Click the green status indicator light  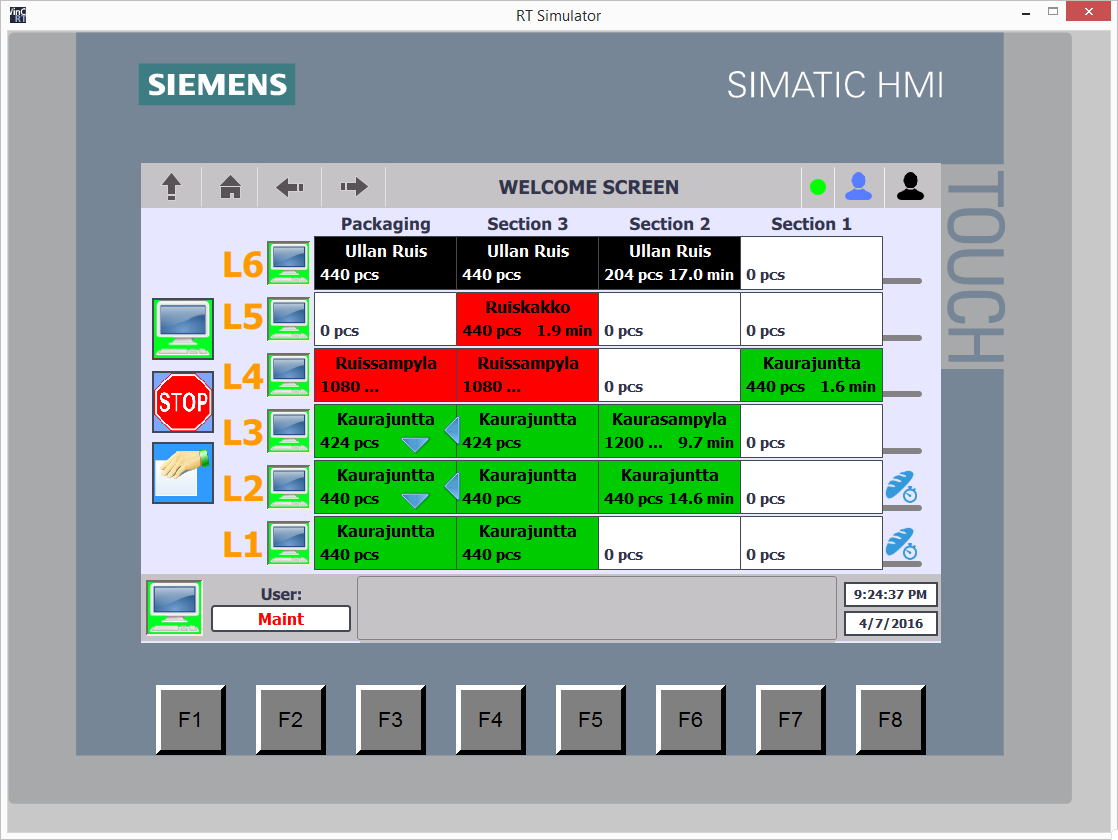point(818,187)
